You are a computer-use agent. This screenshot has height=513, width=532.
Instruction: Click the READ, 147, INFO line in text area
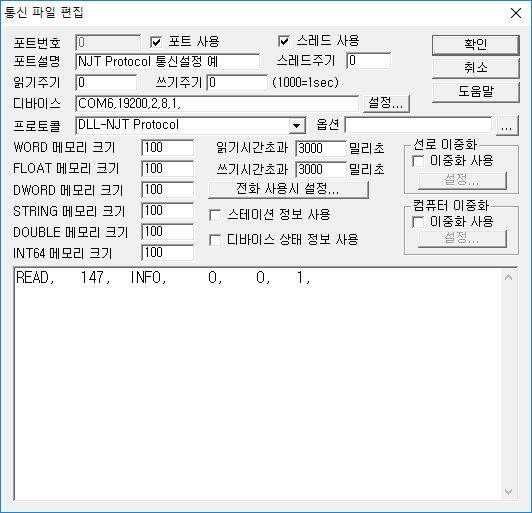(163, 278)
